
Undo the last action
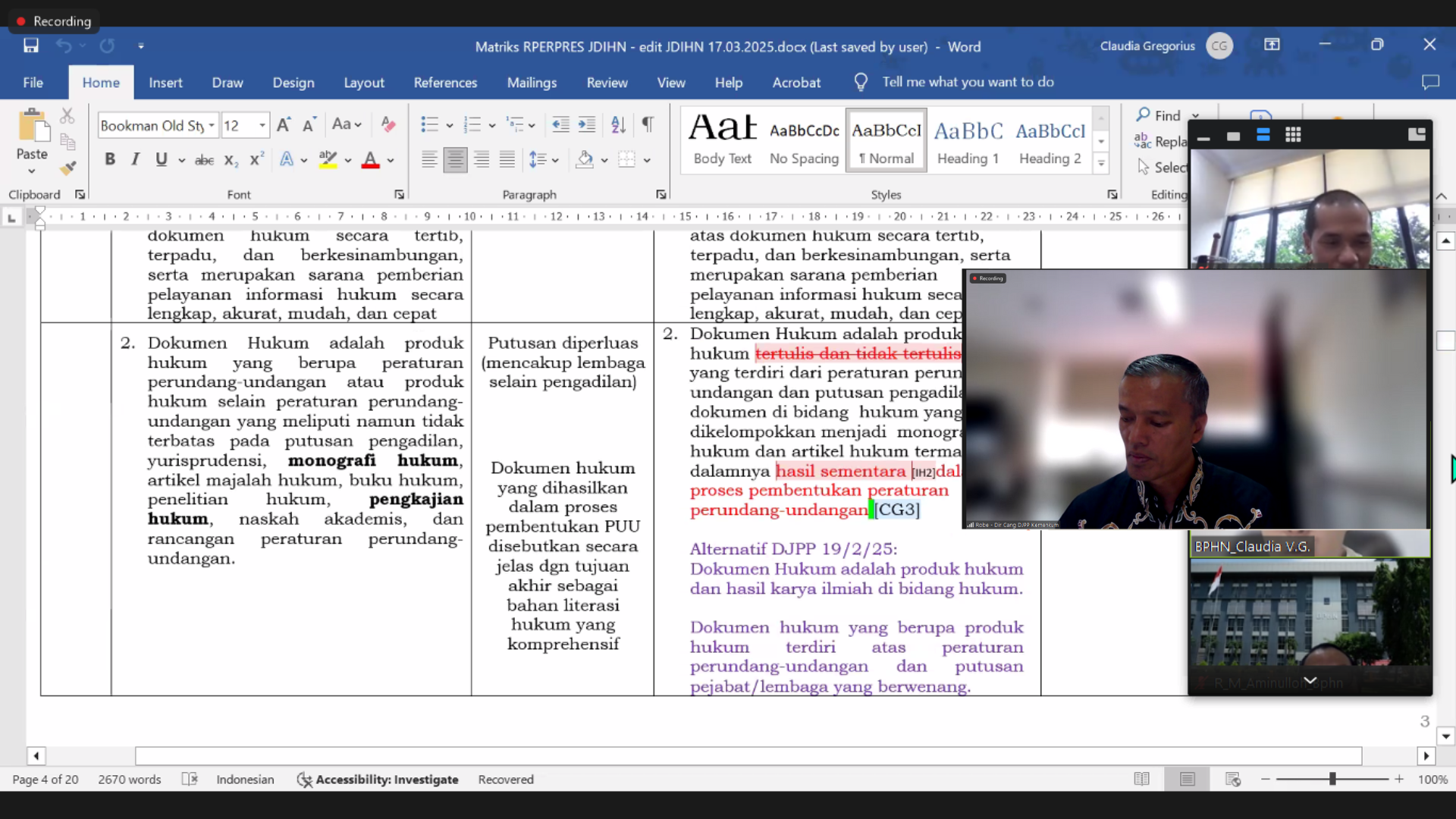(x=64, y=45)
